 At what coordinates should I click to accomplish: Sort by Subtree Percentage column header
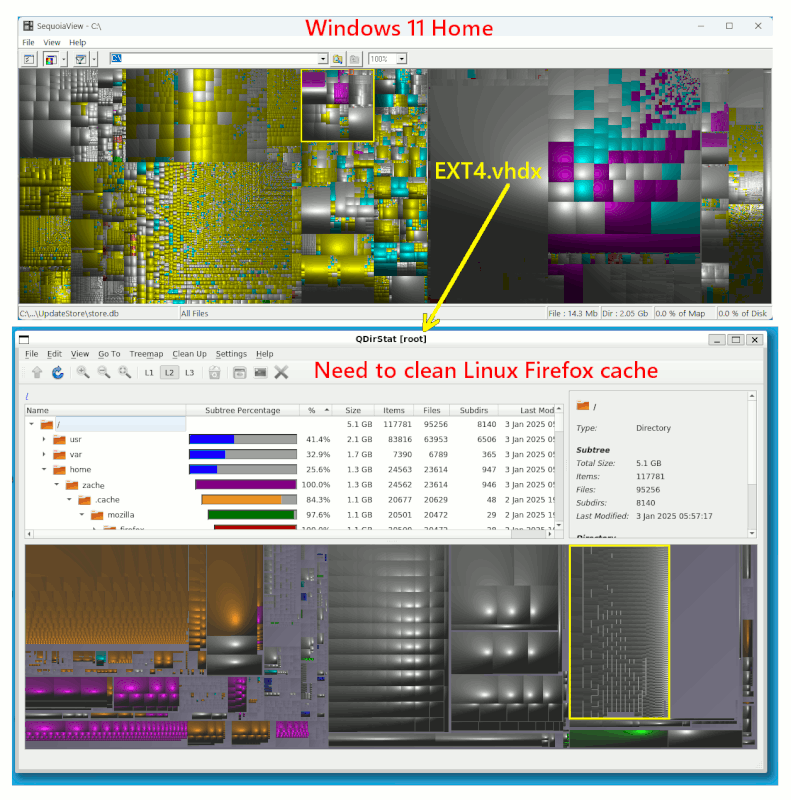click(242, 410)
